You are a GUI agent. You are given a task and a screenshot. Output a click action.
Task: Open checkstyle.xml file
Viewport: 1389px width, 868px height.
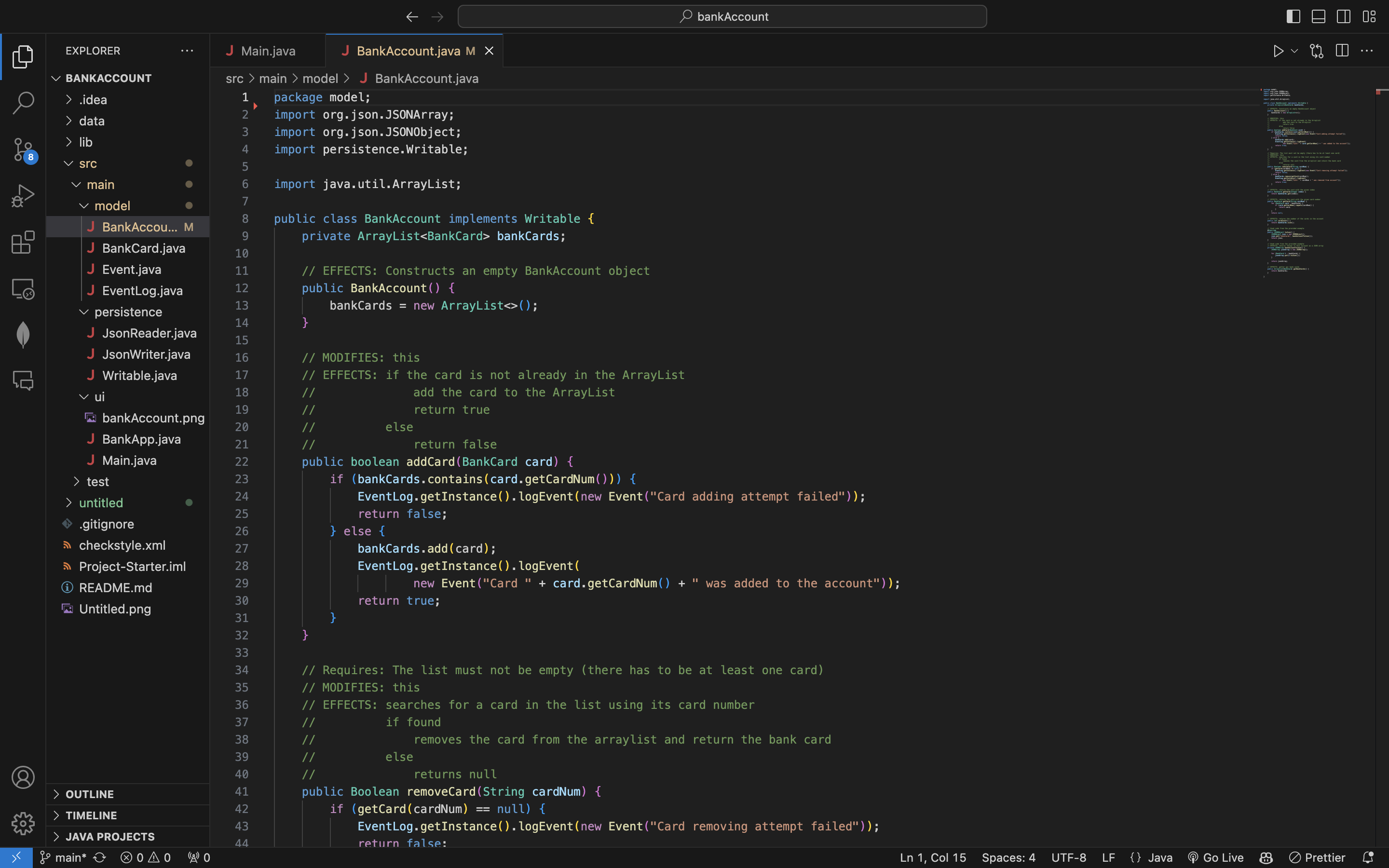[x=127, y=545]
